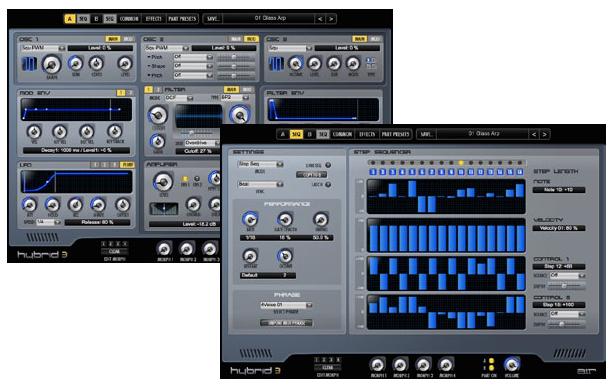Open the Osc 1 waveform type dropdown

(43, 48)
